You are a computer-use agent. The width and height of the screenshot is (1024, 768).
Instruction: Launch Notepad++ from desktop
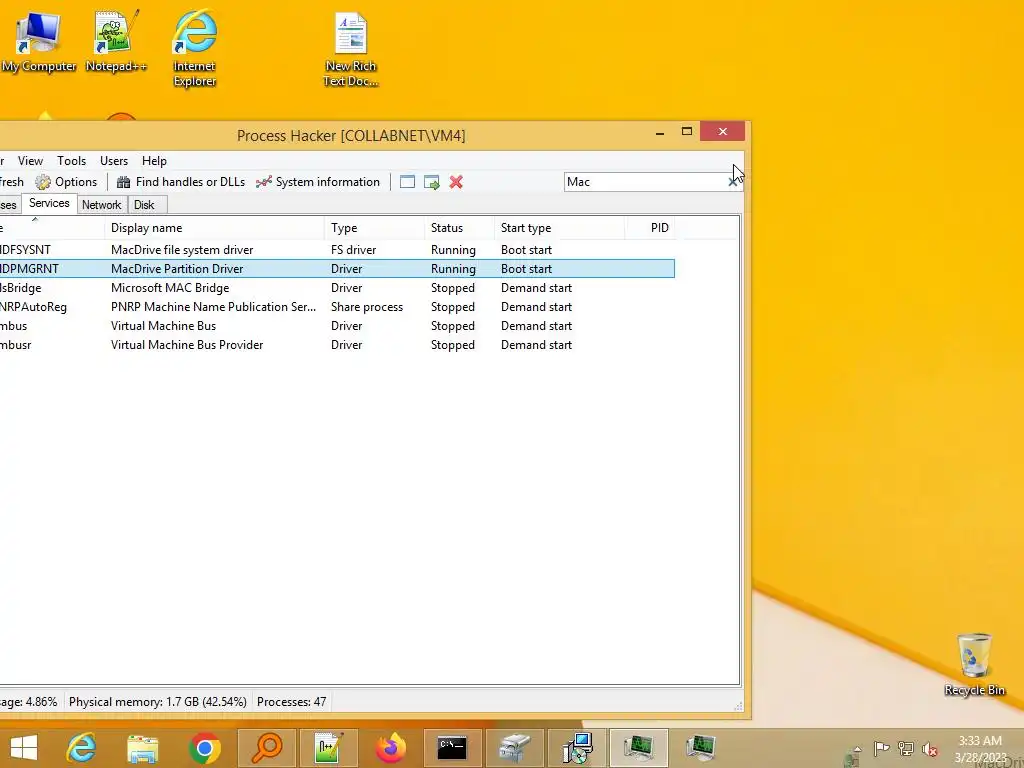pyautogui.click(x=116, y=42)
